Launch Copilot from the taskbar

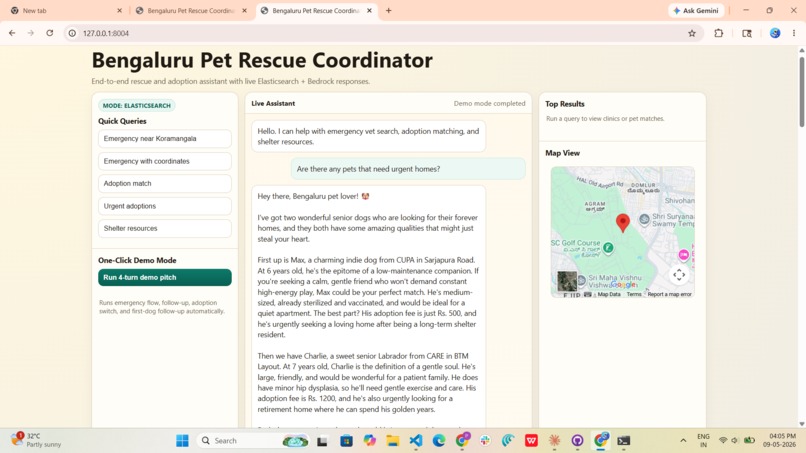(370, 441)
